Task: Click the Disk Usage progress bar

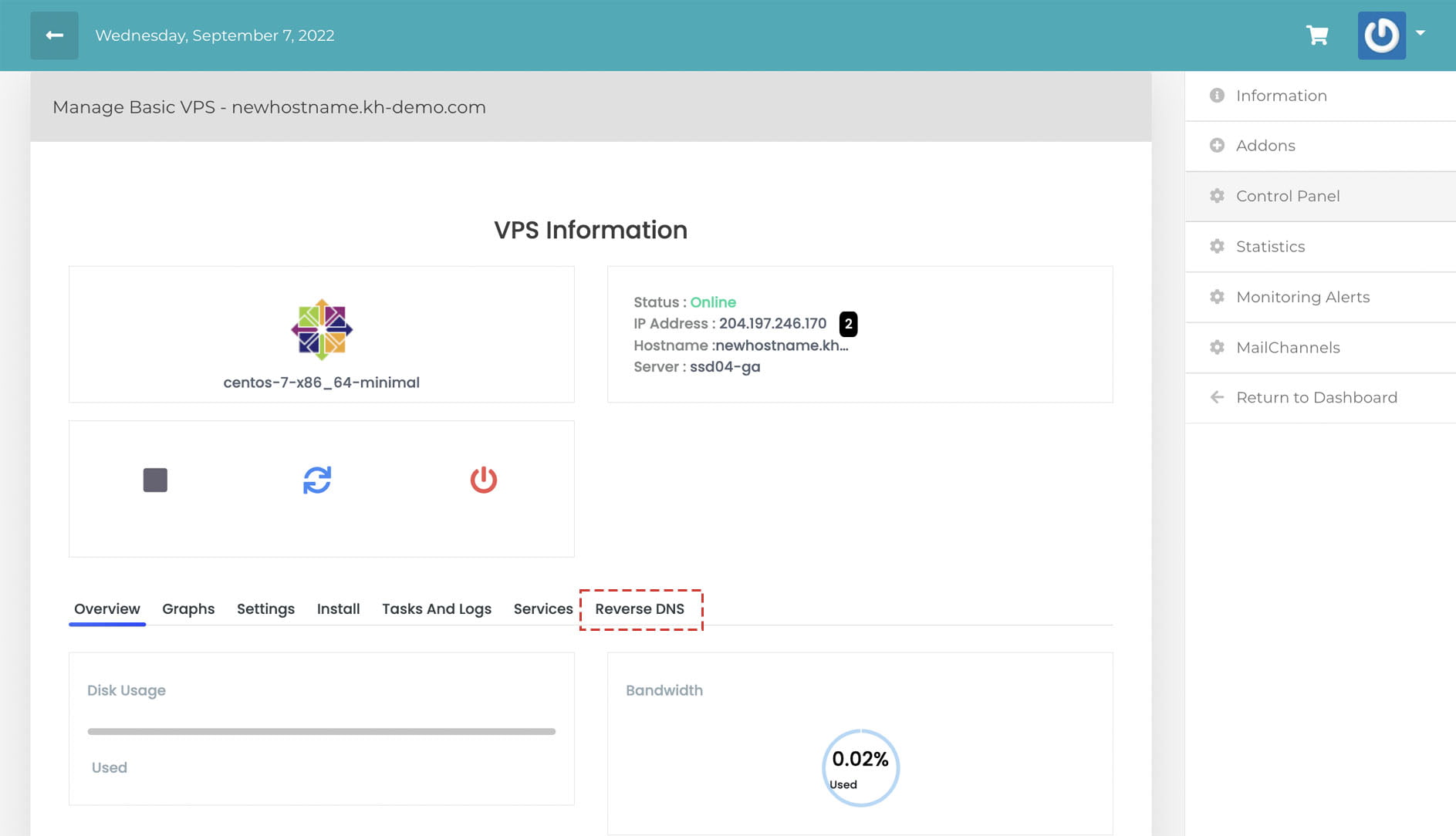Action: 321,730
